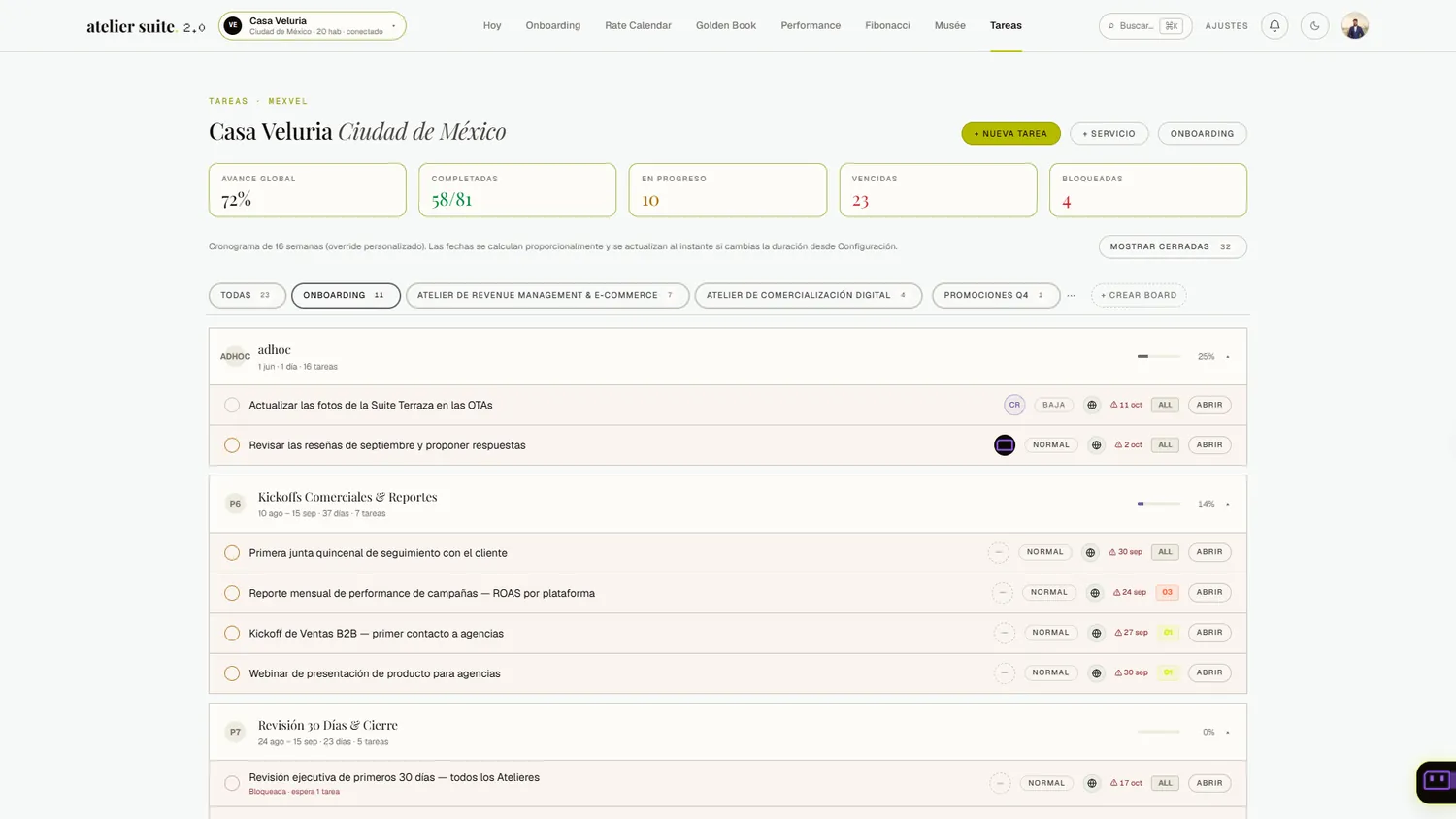Complete the Primera junta quincenal task
The image size is (1456, 819).
coord(232,553)
